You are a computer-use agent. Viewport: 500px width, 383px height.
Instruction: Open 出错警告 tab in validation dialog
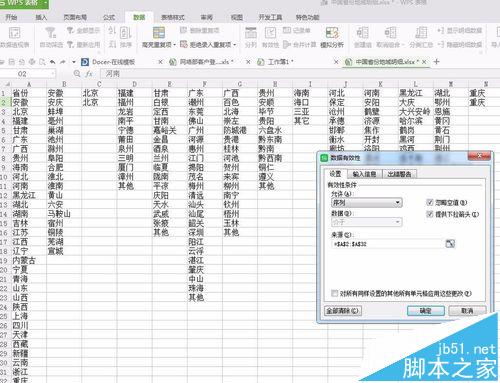point(399,174)
